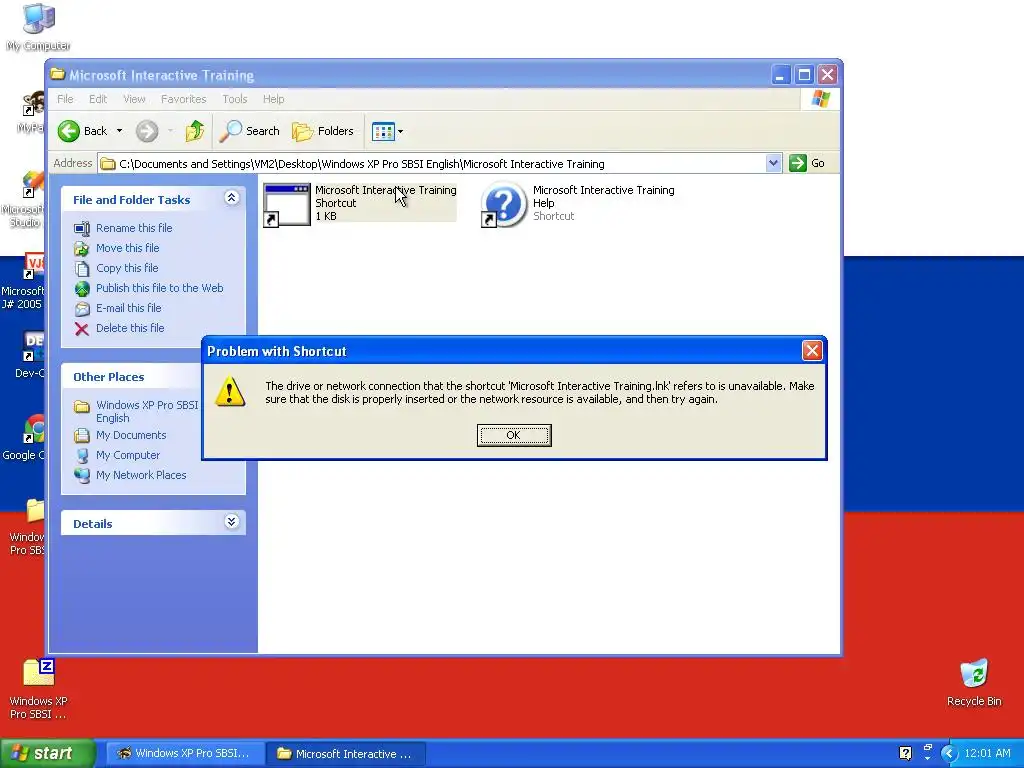Expand the Address bar dropdown

773,163
